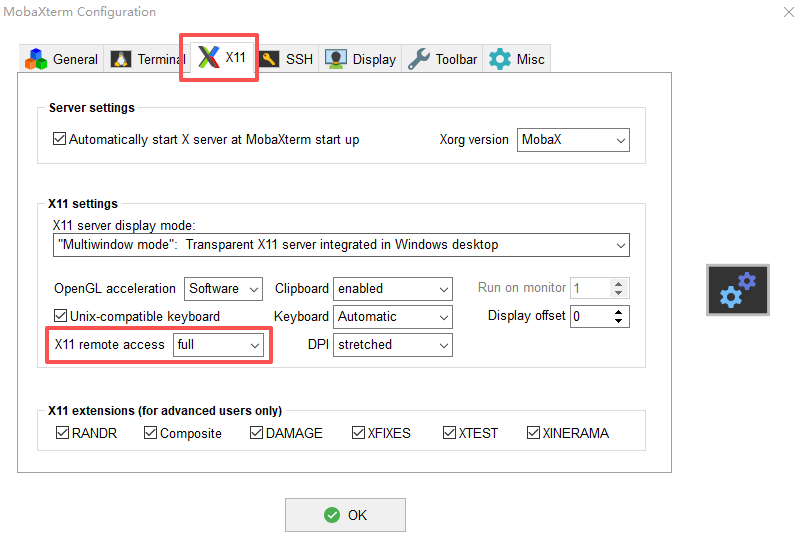The image size is (803, 554).
Task: Click the colored cubes General icon
Action: [x=36, y=59]
